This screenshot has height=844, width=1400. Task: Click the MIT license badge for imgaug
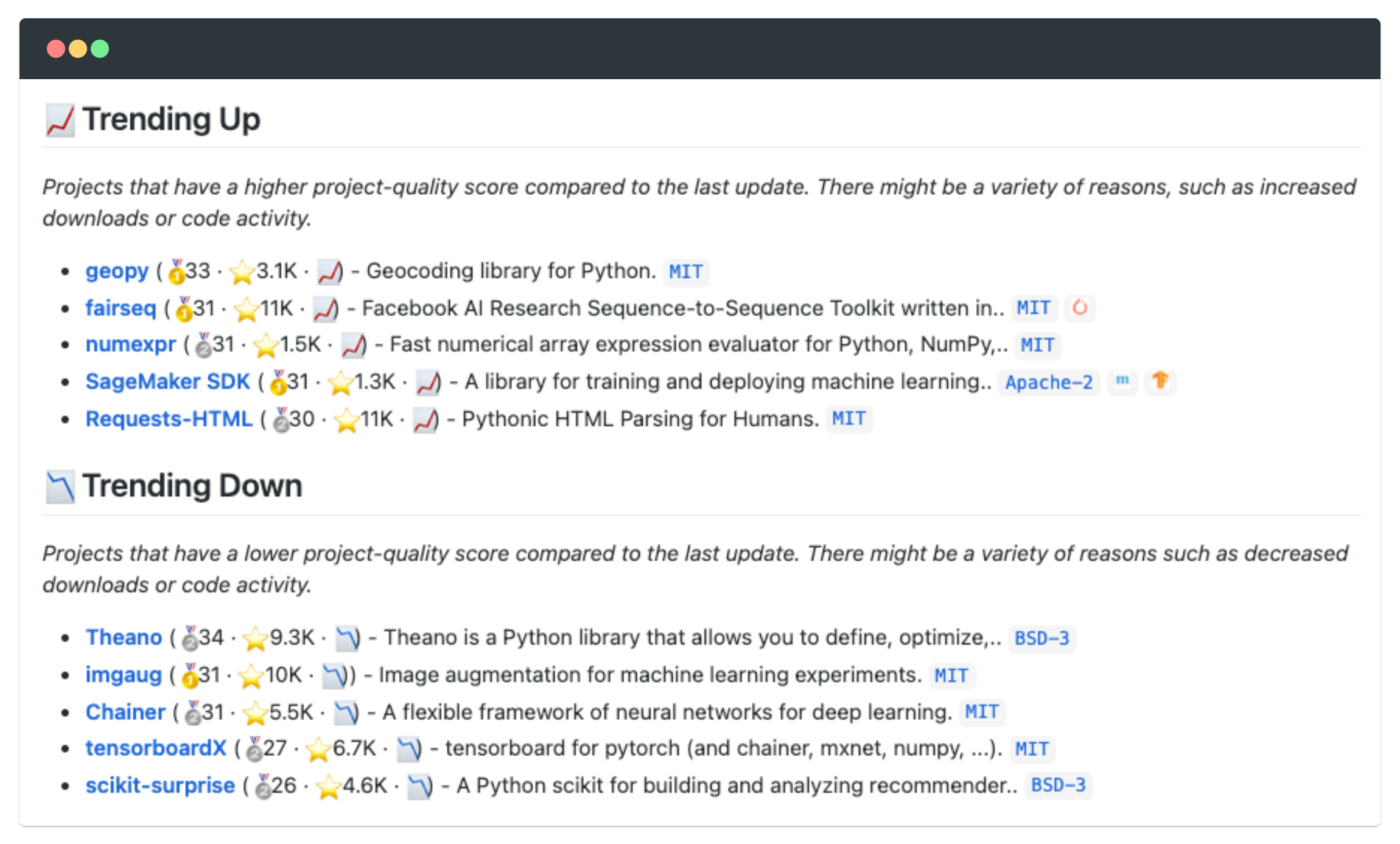[x=951, y=675]
